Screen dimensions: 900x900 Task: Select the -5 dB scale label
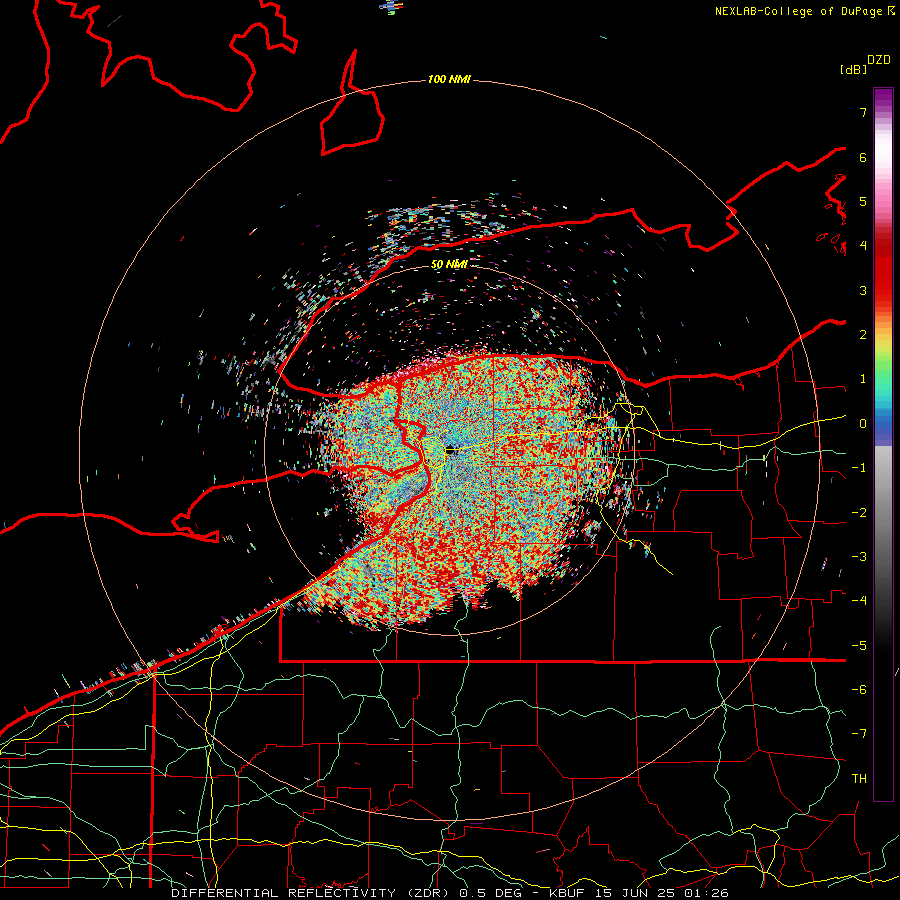859,646
